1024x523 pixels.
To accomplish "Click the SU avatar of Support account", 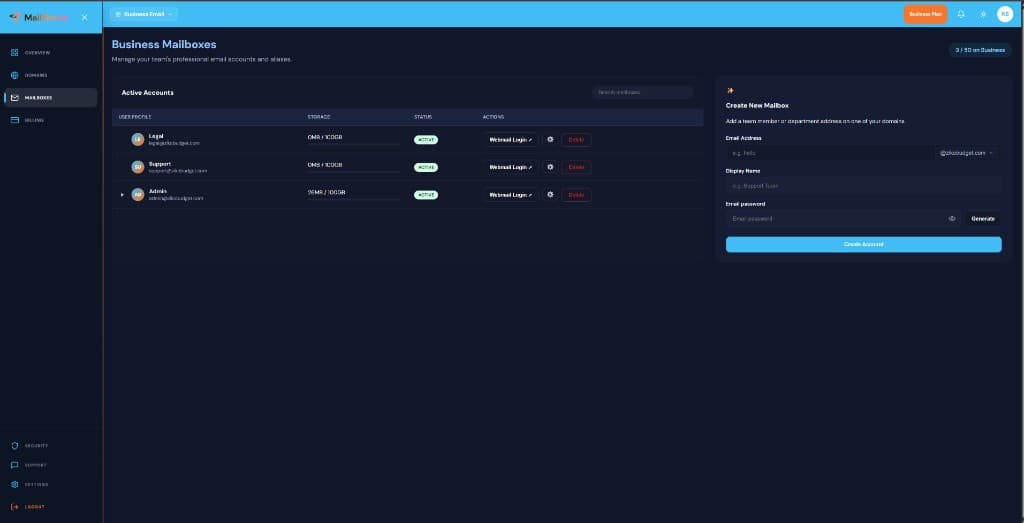I will pos(137,167).
